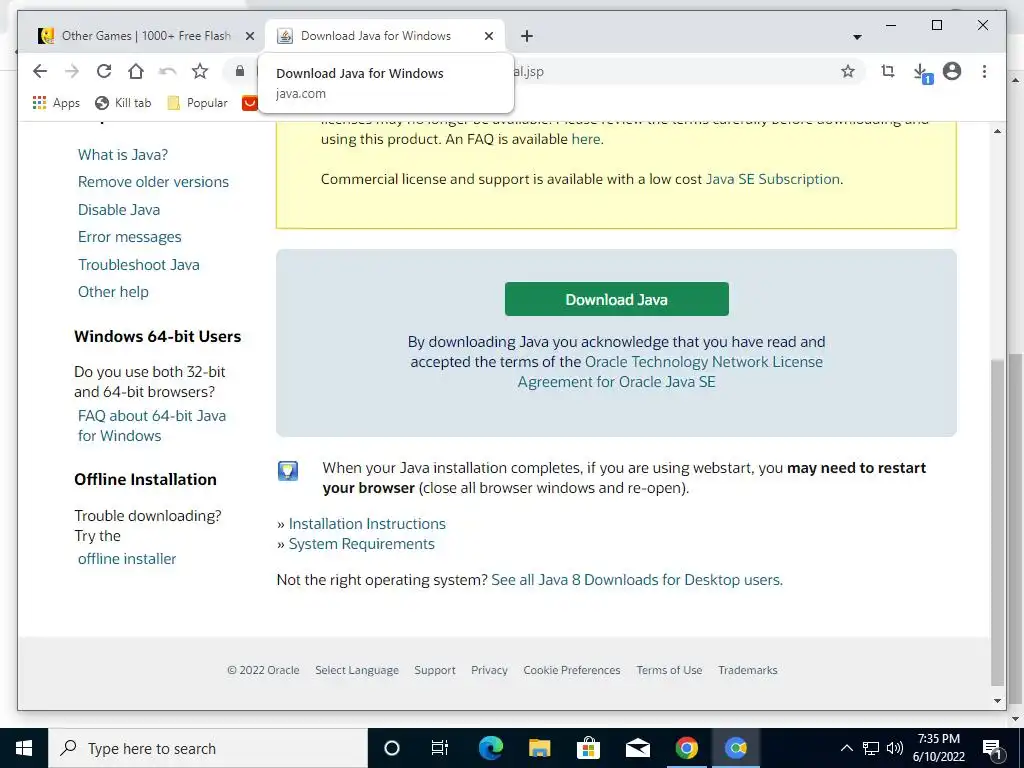Go back with the browser back arrow

(x=40, y=71)
